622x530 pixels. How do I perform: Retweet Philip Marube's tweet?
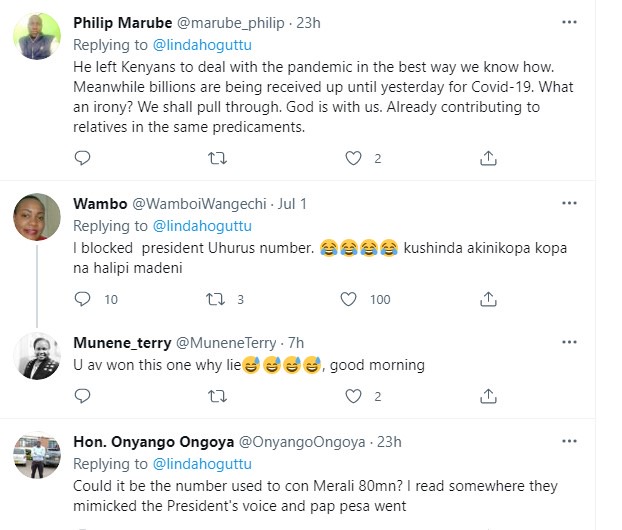click(x=215, y=158)
